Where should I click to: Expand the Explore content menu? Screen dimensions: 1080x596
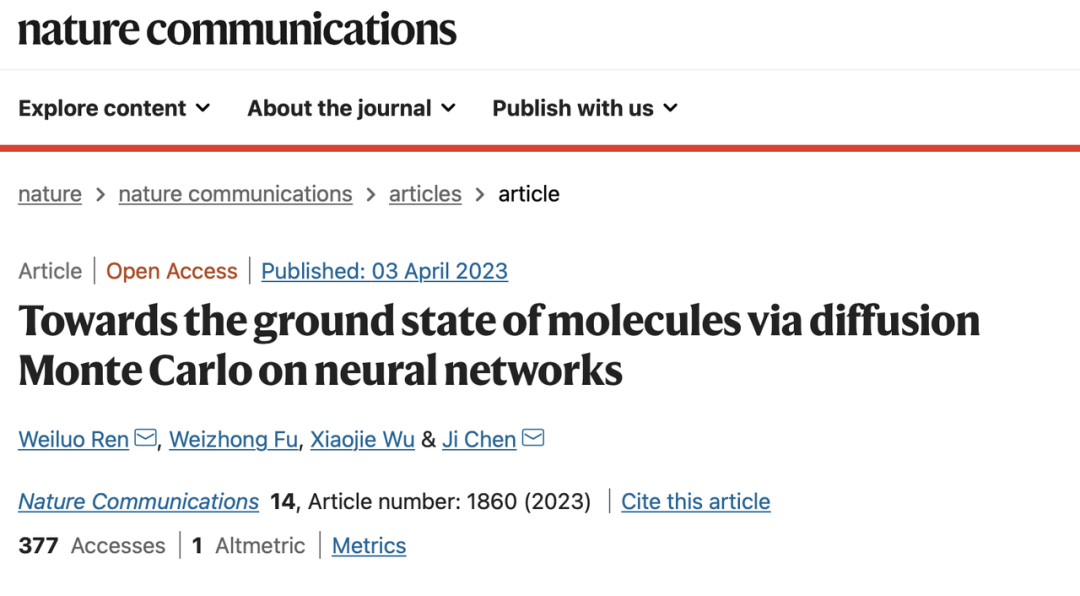click(x=114, y=108)
